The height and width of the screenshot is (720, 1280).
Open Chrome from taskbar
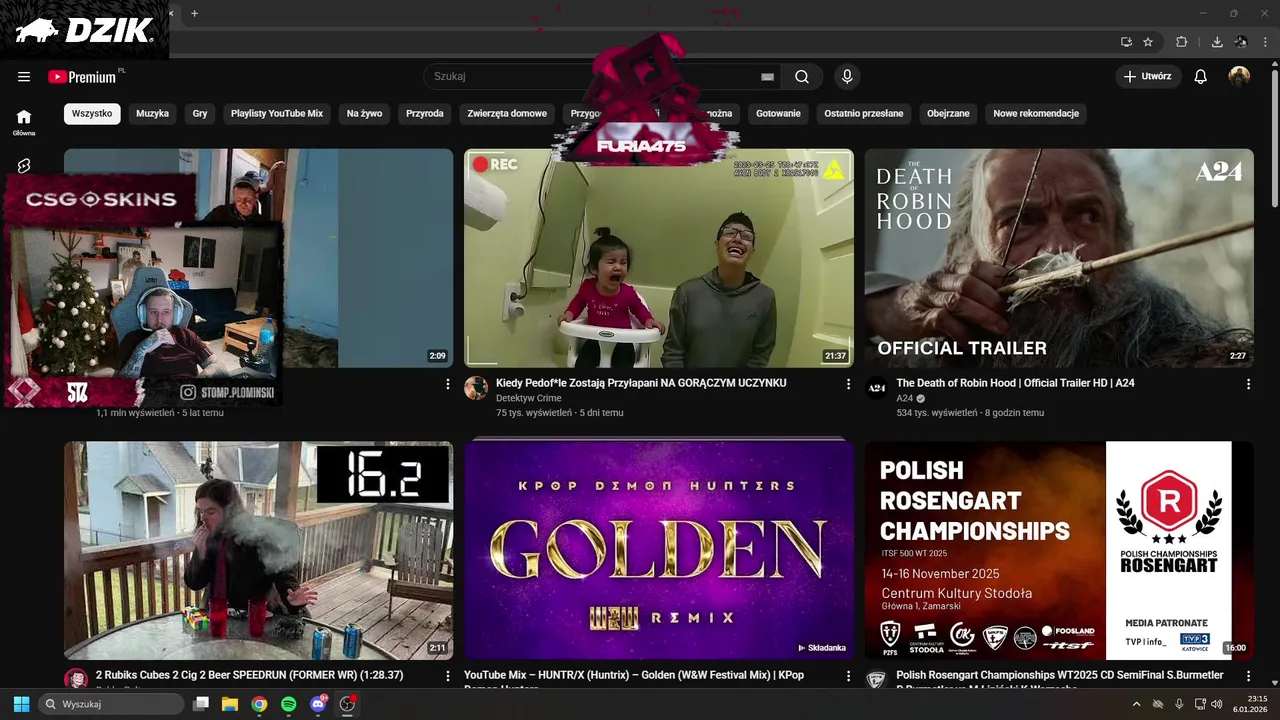tap(259, 704)
